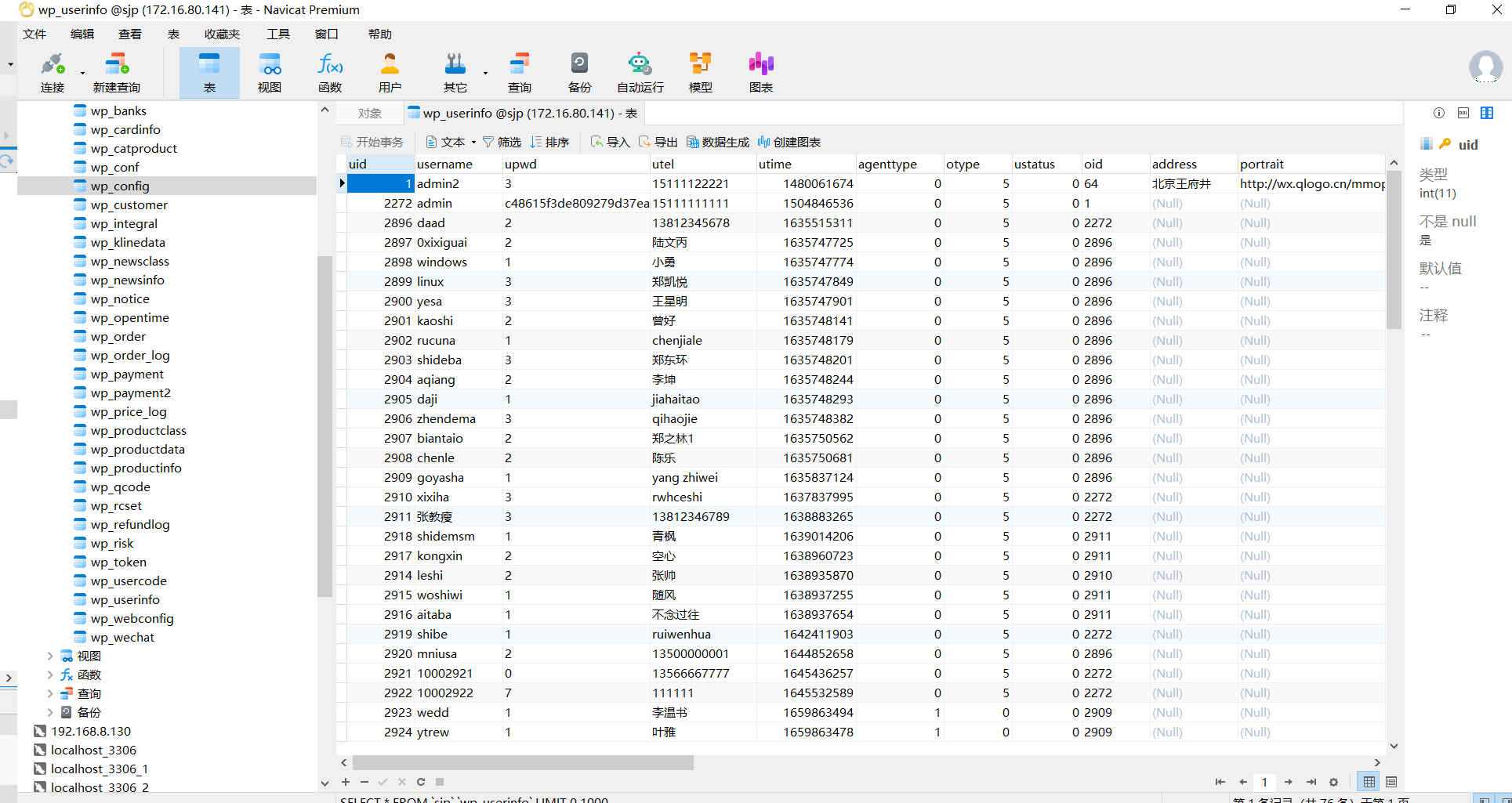Viewport: 1512px width, 803px height.
Task: Select wp_userinfo table in tree
Action: [x=125, y=599]
